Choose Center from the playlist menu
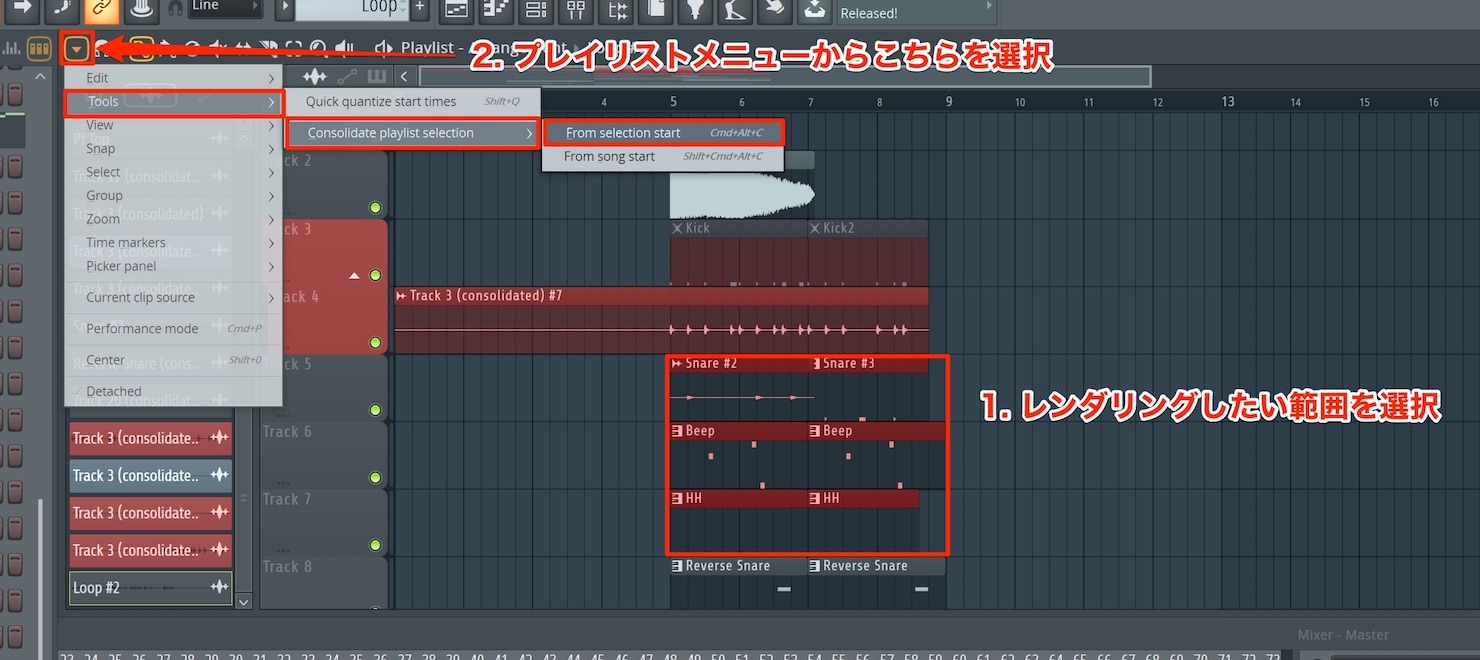This screenshot has height=660, width=1480. [x=173, y=360]
